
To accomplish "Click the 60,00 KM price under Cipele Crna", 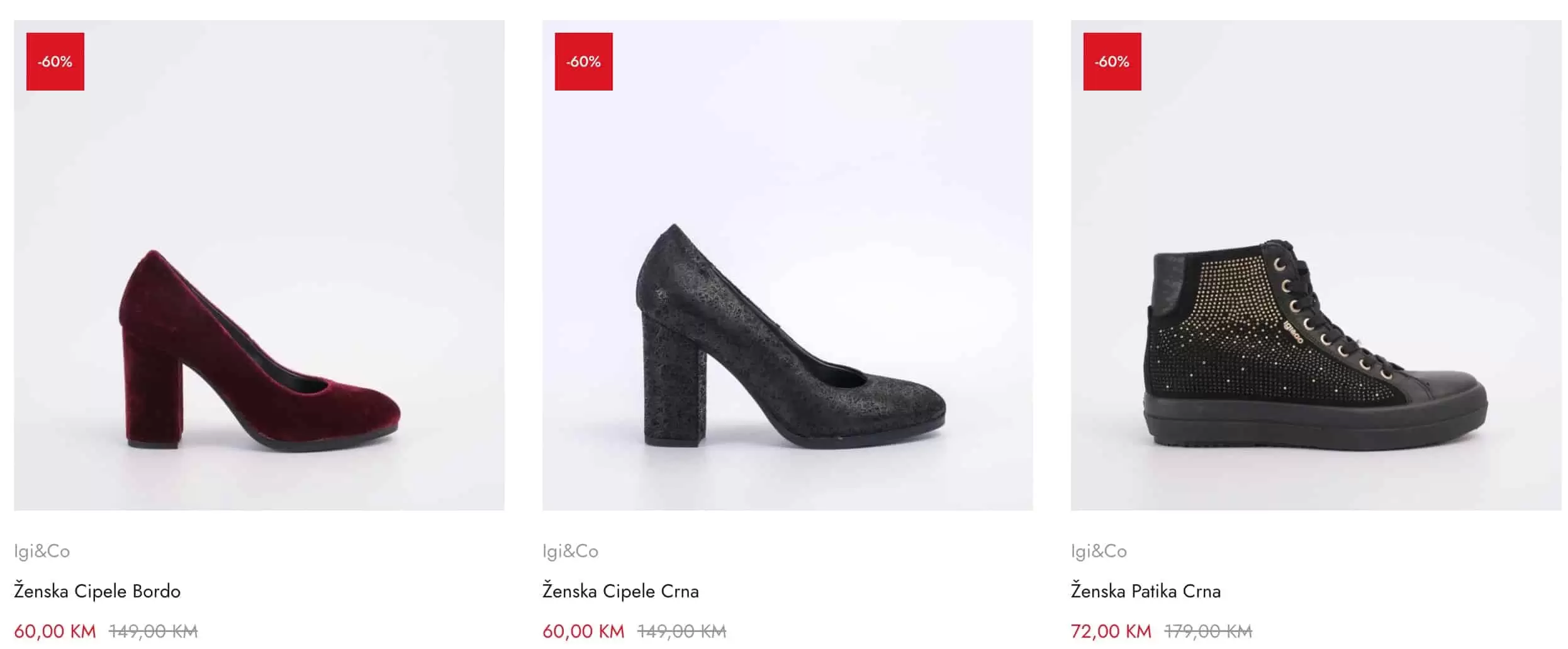I will click(x=584, y=631).
